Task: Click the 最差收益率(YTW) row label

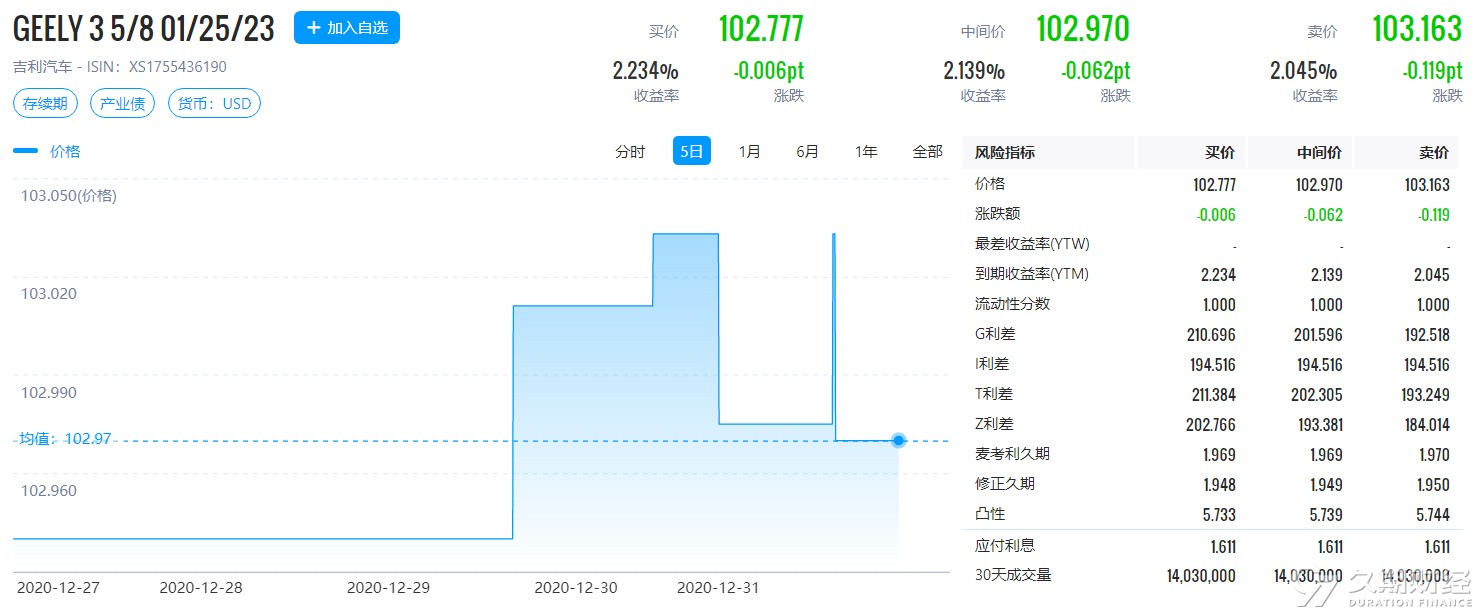Action: pyautogui.click(x=1032, y=244)
